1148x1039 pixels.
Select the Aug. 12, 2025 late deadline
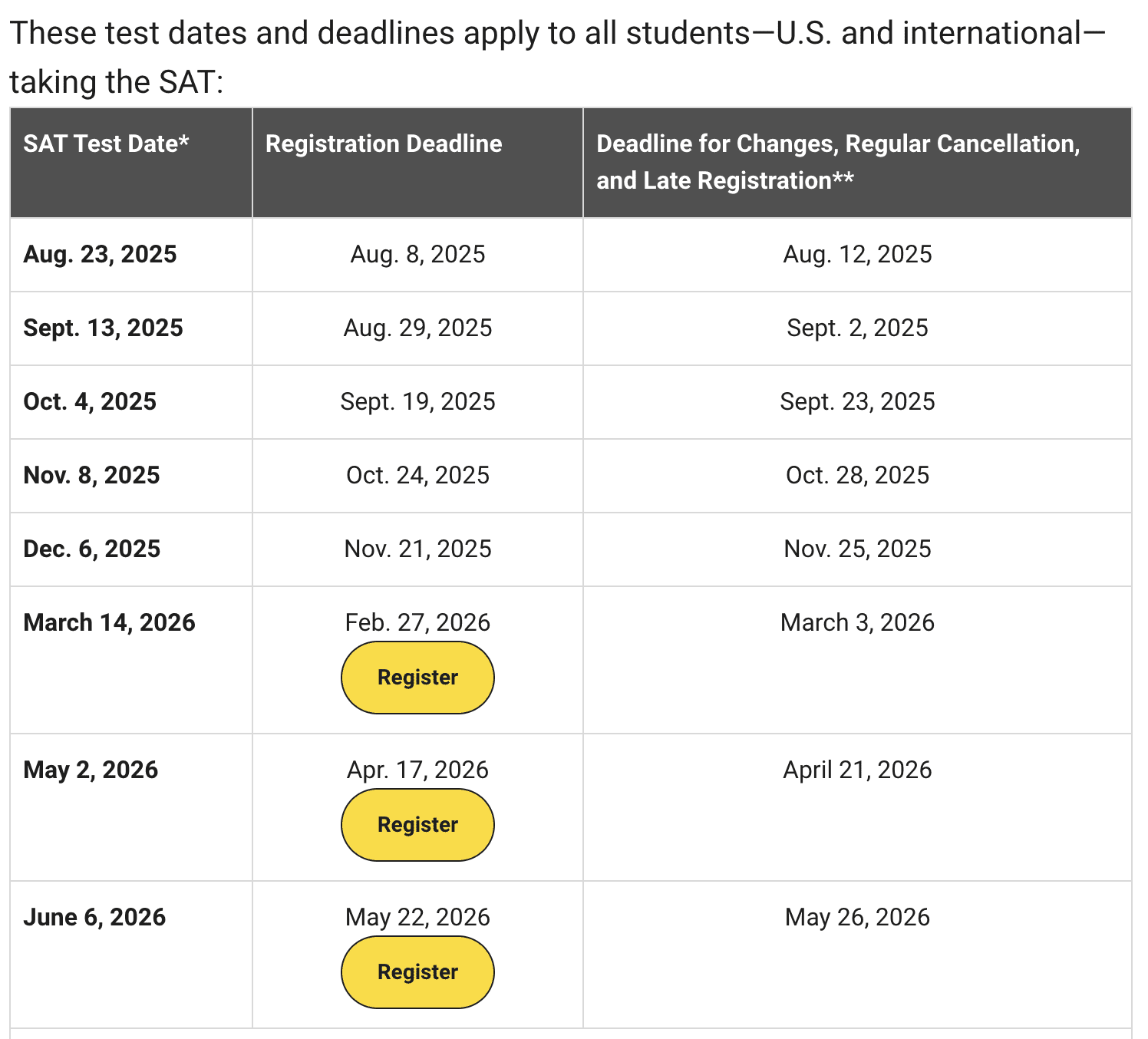pos(857,254)
